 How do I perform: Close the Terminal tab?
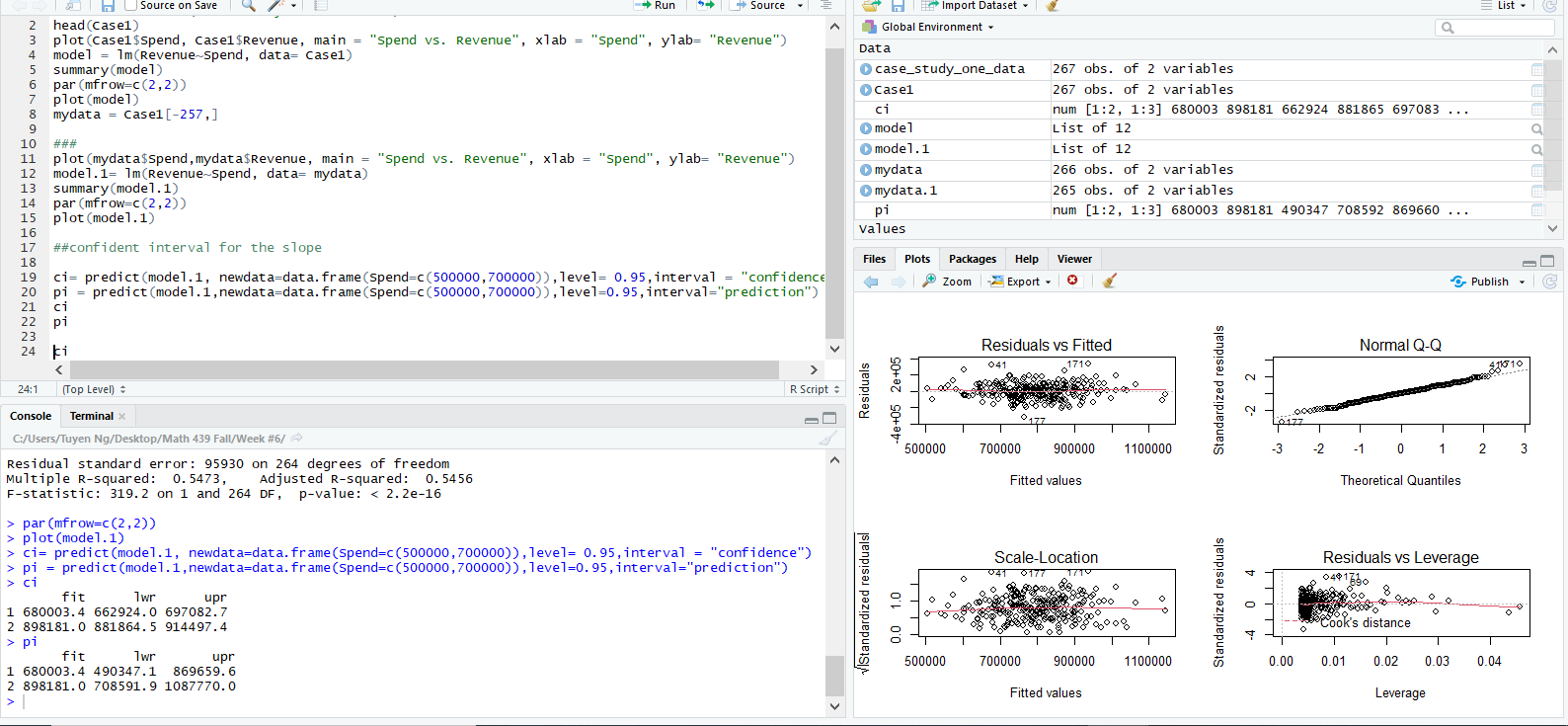(x=122, y=417)
